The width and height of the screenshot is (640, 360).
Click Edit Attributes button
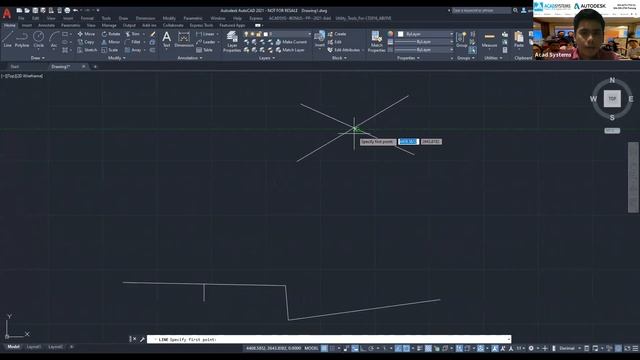coord(344,50)
